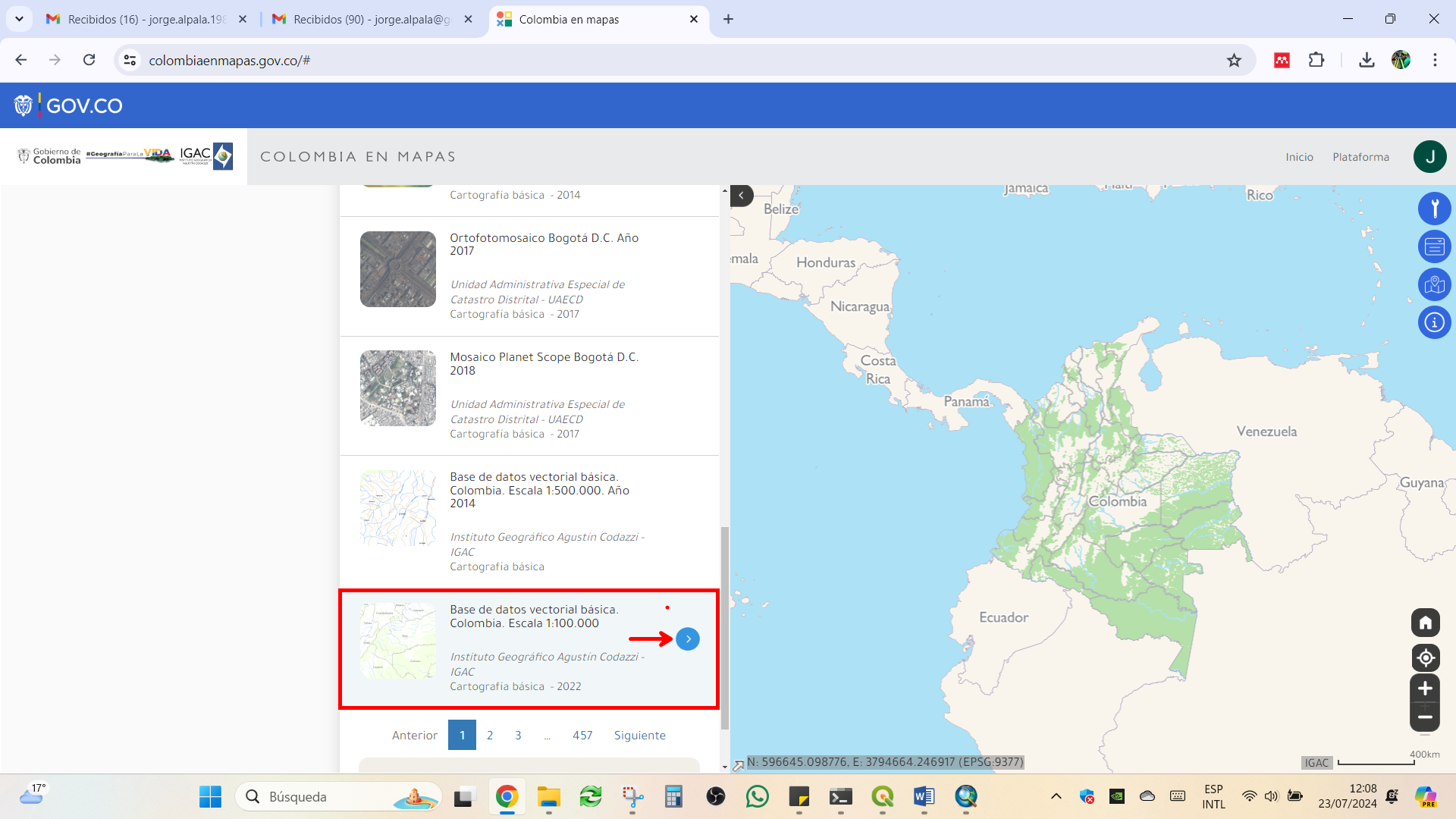1456x819 pixels.
Task: Locate my position on the map
Action: point(1425,657)
